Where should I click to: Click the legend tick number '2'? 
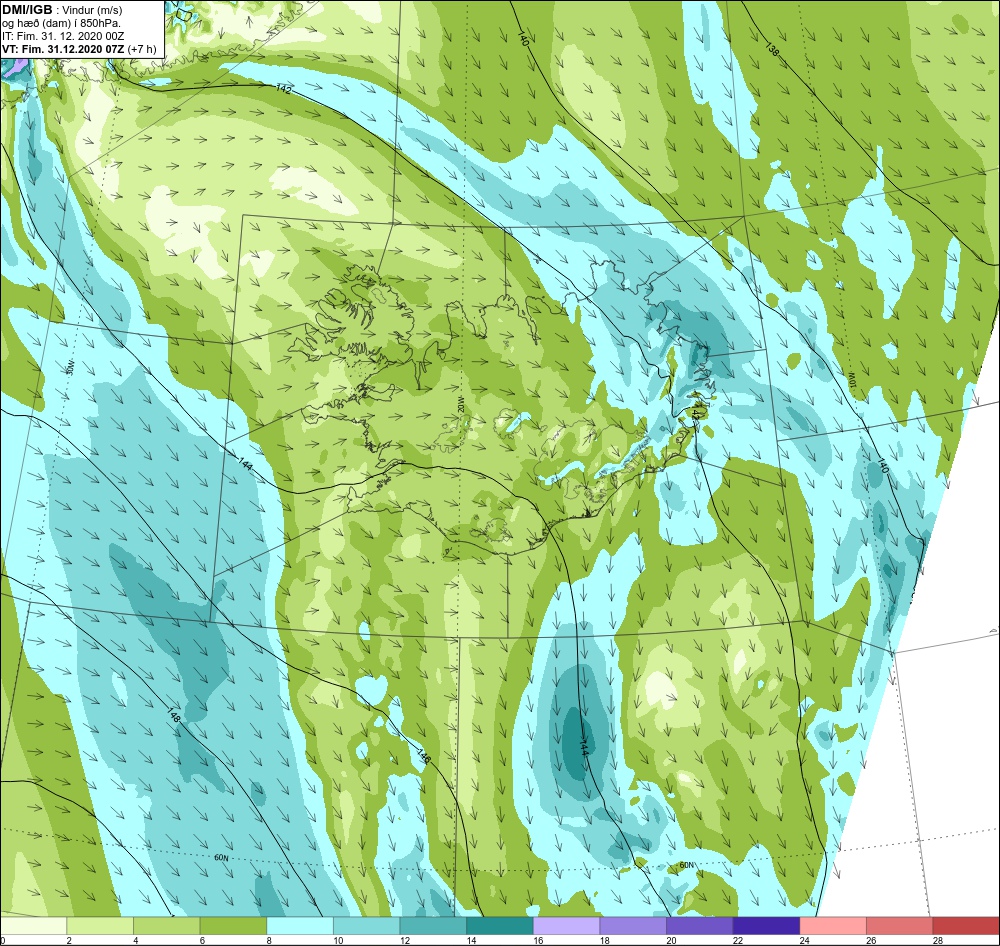(69, 940)
